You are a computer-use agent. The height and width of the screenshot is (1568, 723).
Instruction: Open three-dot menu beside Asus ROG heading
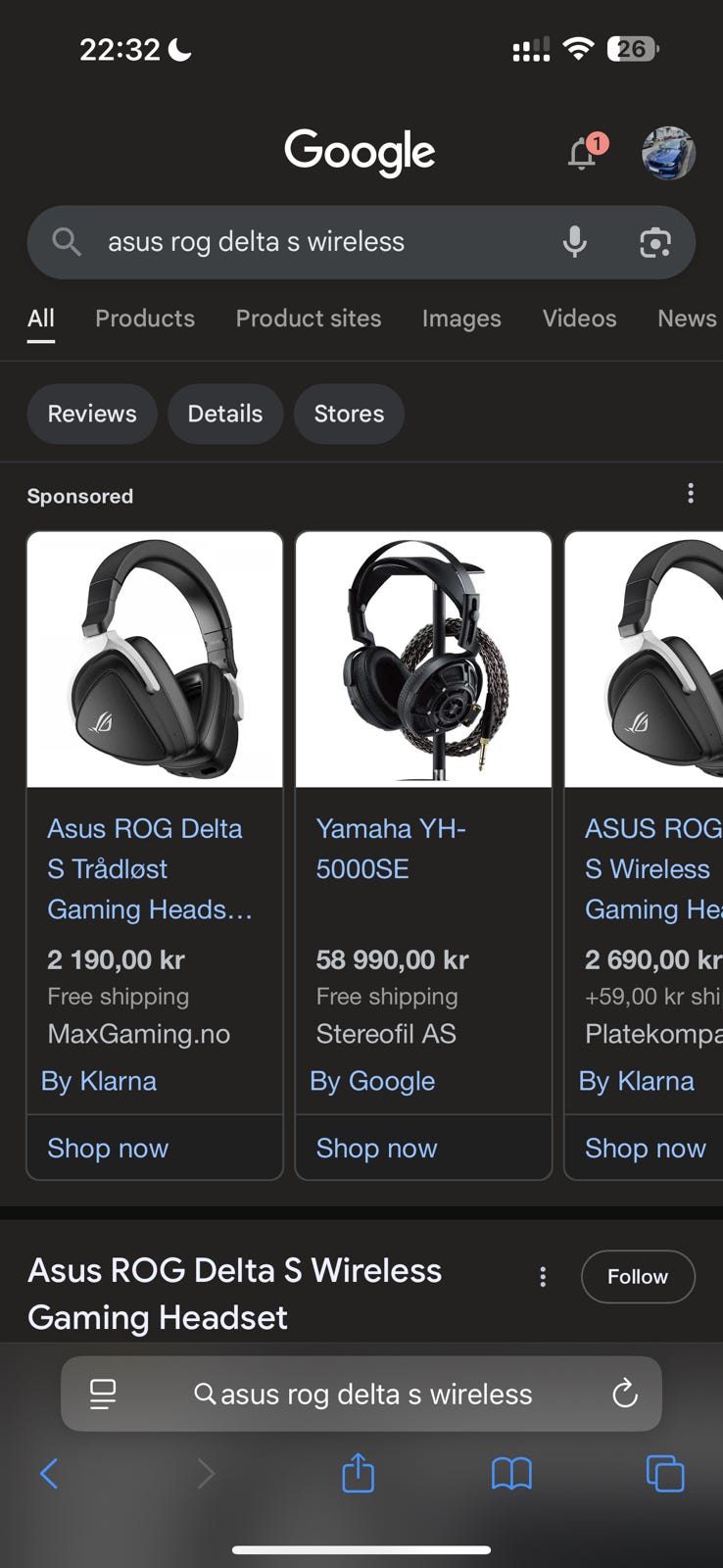[543, 1276]
